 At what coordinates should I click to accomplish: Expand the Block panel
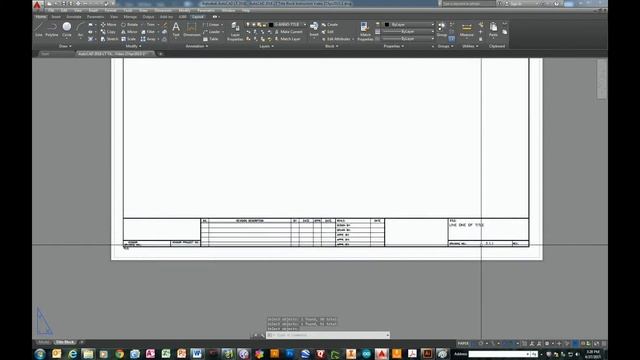tap(331, 46)
